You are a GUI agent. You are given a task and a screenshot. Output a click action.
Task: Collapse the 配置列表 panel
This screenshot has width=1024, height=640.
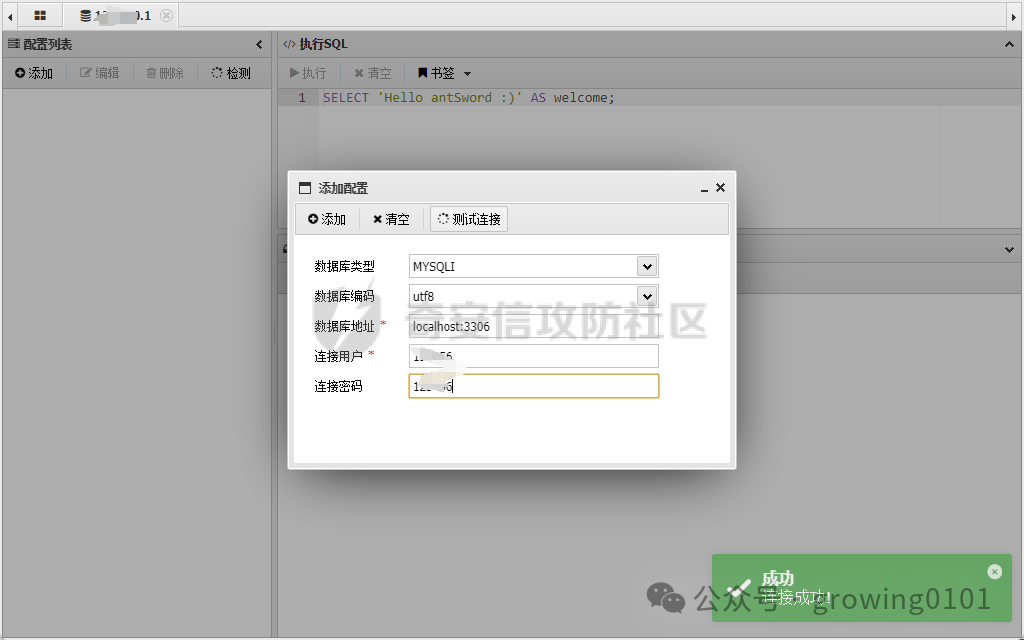(x=259, y=44)
